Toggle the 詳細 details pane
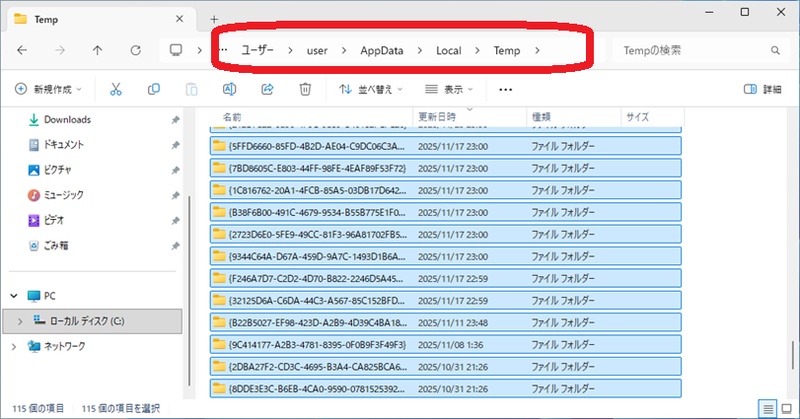Screen dimensions: 800x419 (762, 89)
